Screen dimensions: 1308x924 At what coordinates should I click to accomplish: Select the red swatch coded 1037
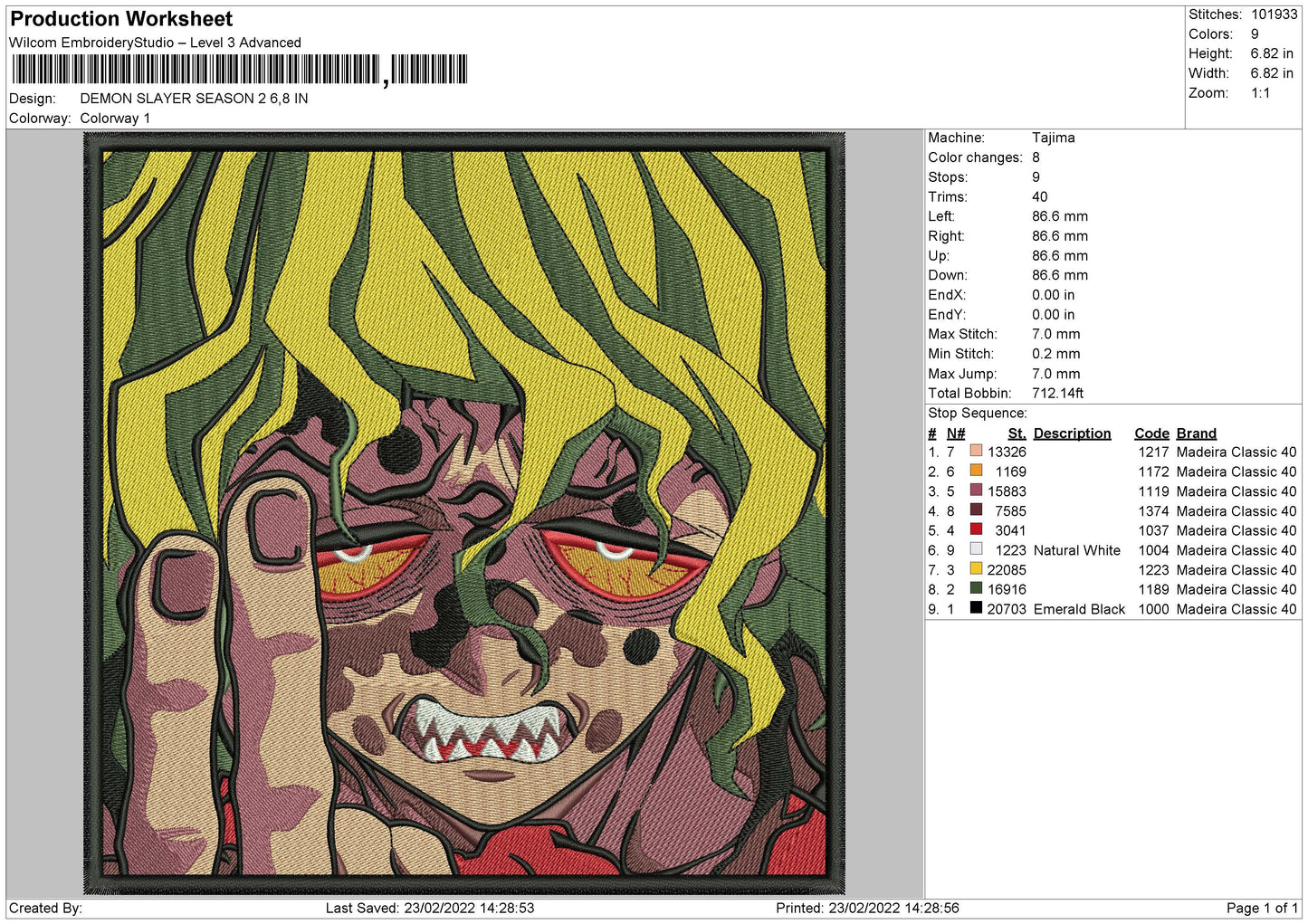click(x=976, y=529)
